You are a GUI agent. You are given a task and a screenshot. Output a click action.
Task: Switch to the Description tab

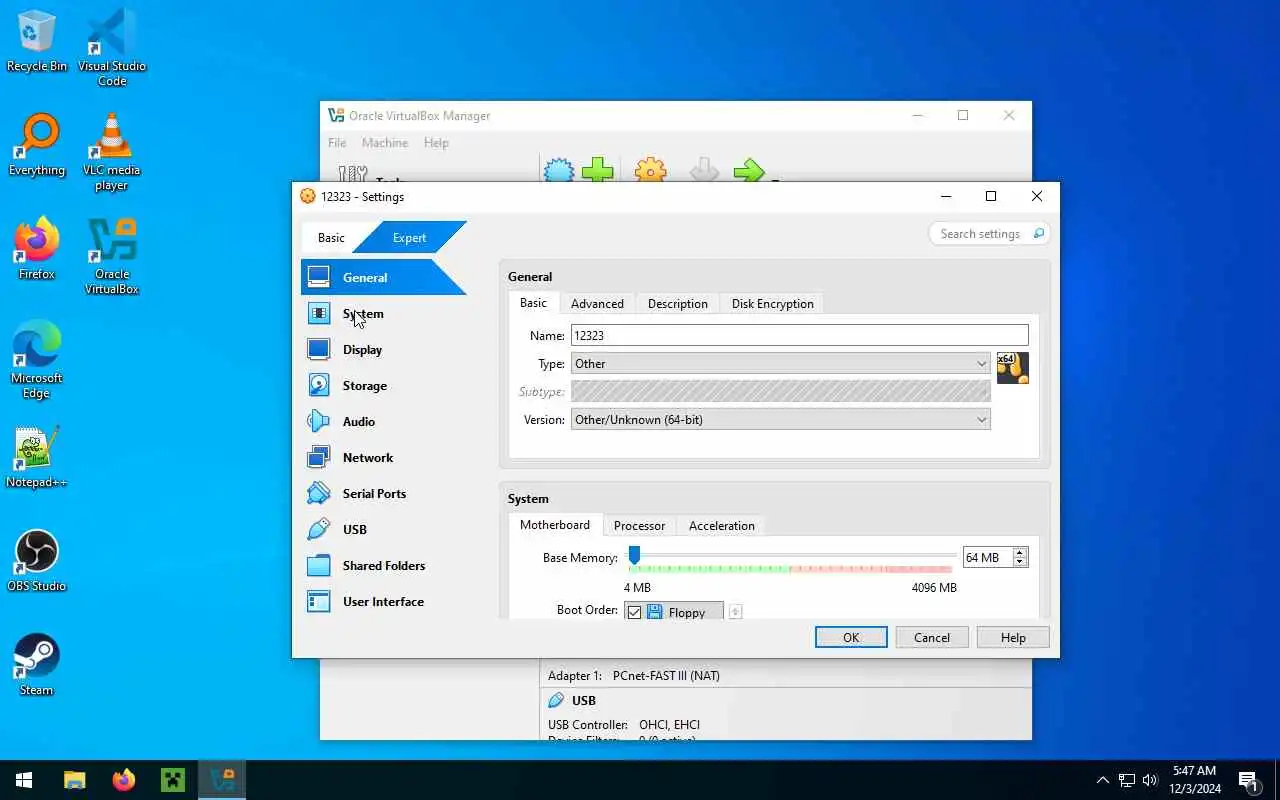677,304
